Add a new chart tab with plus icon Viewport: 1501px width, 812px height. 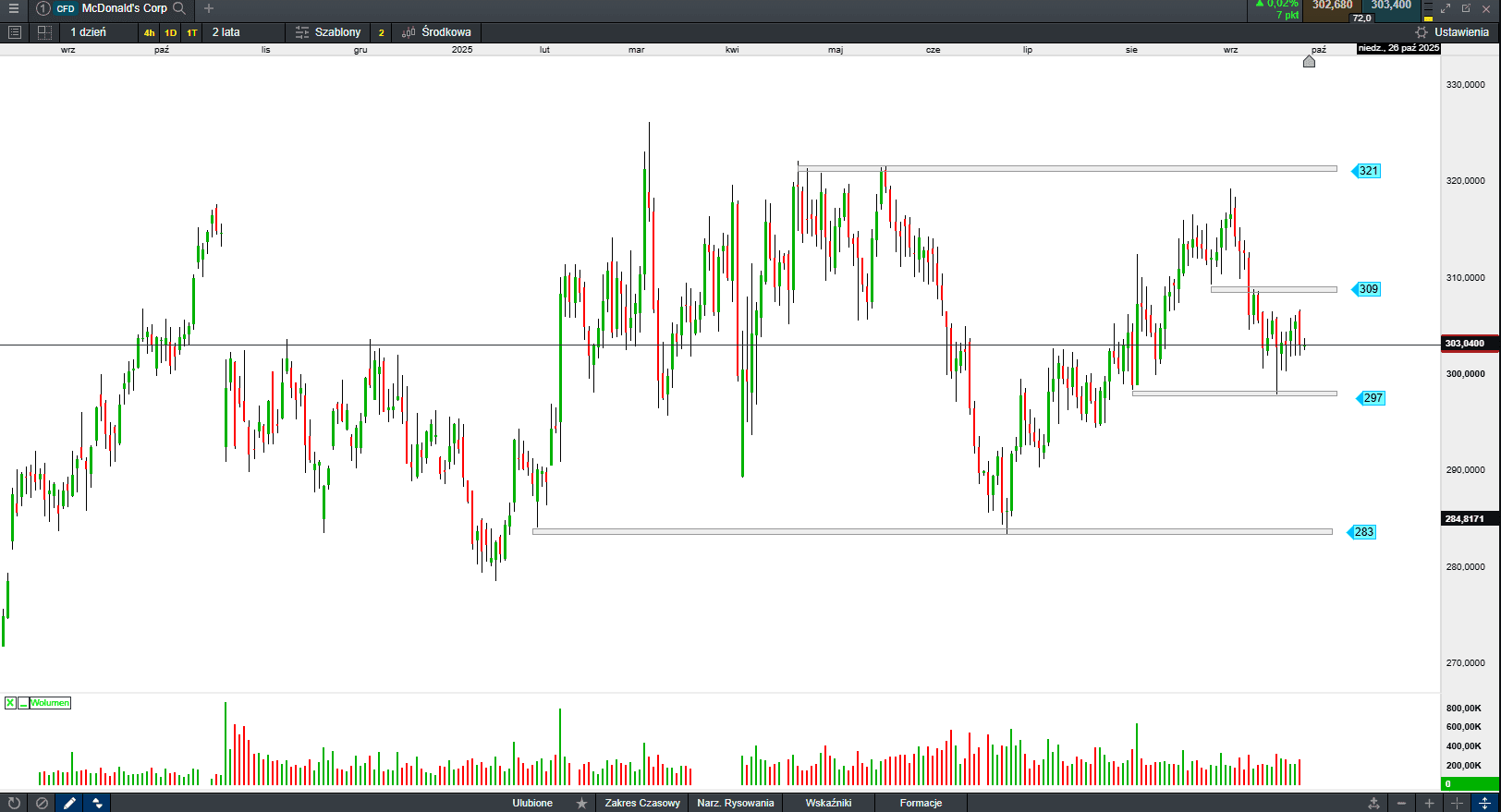[209, 8]
